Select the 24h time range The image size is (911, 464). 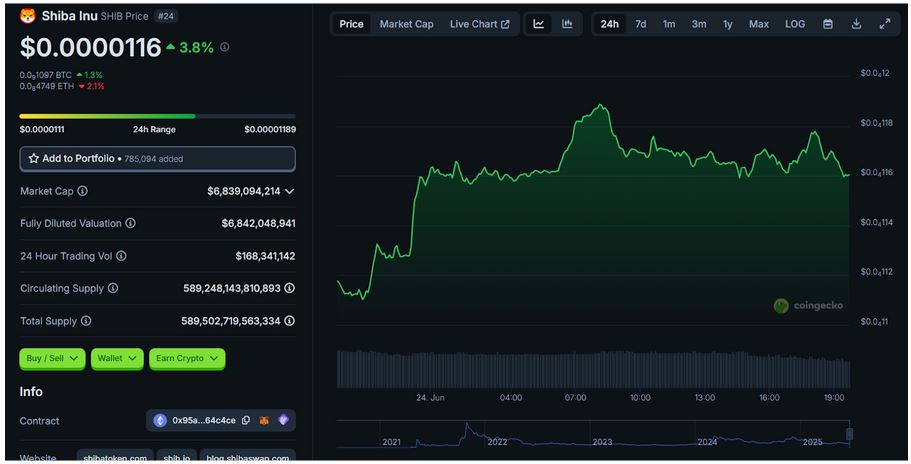[609, 24]
